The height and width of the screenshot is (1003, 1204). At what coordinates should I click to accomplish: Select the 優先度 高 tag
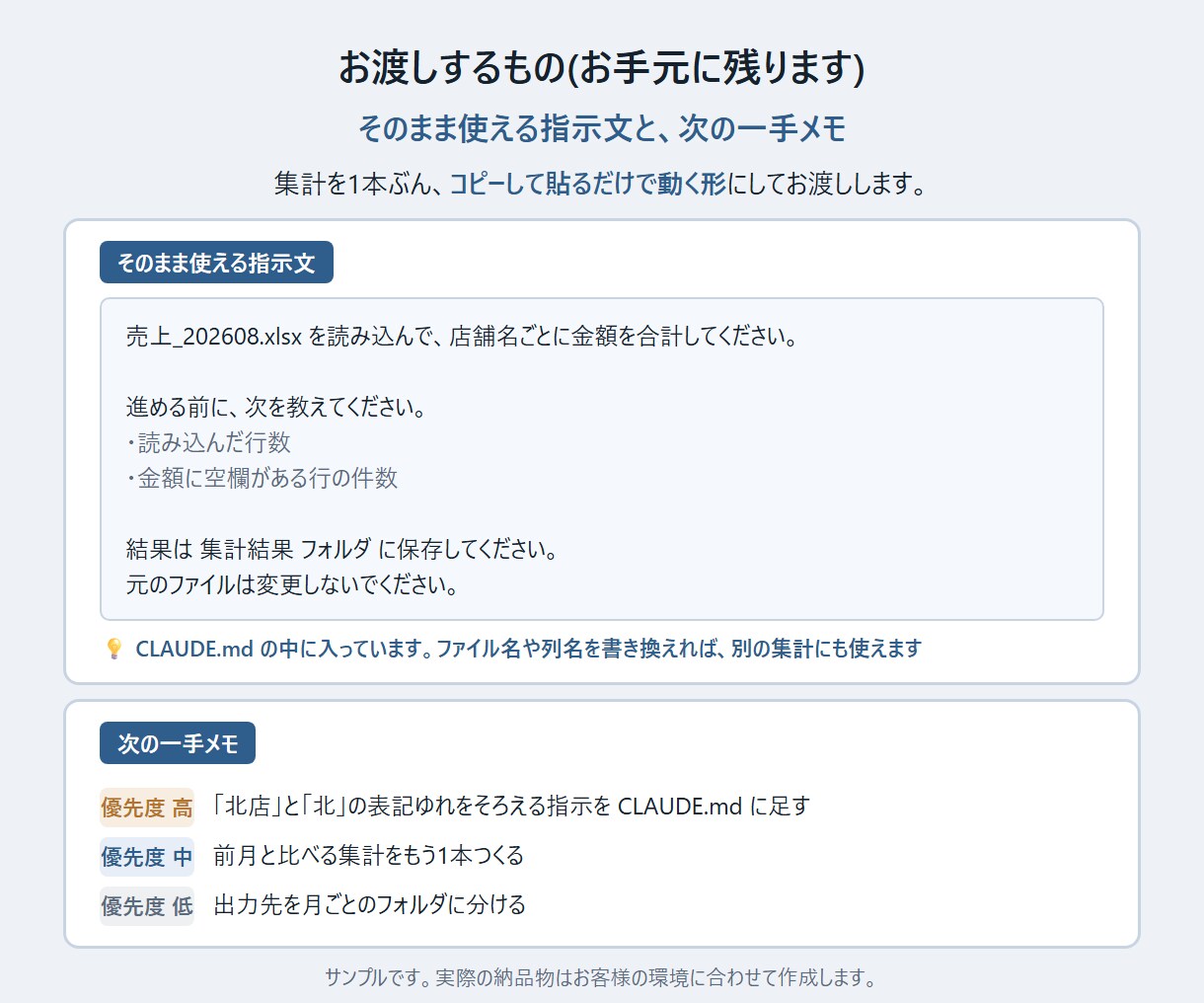(x=147, y=808)
